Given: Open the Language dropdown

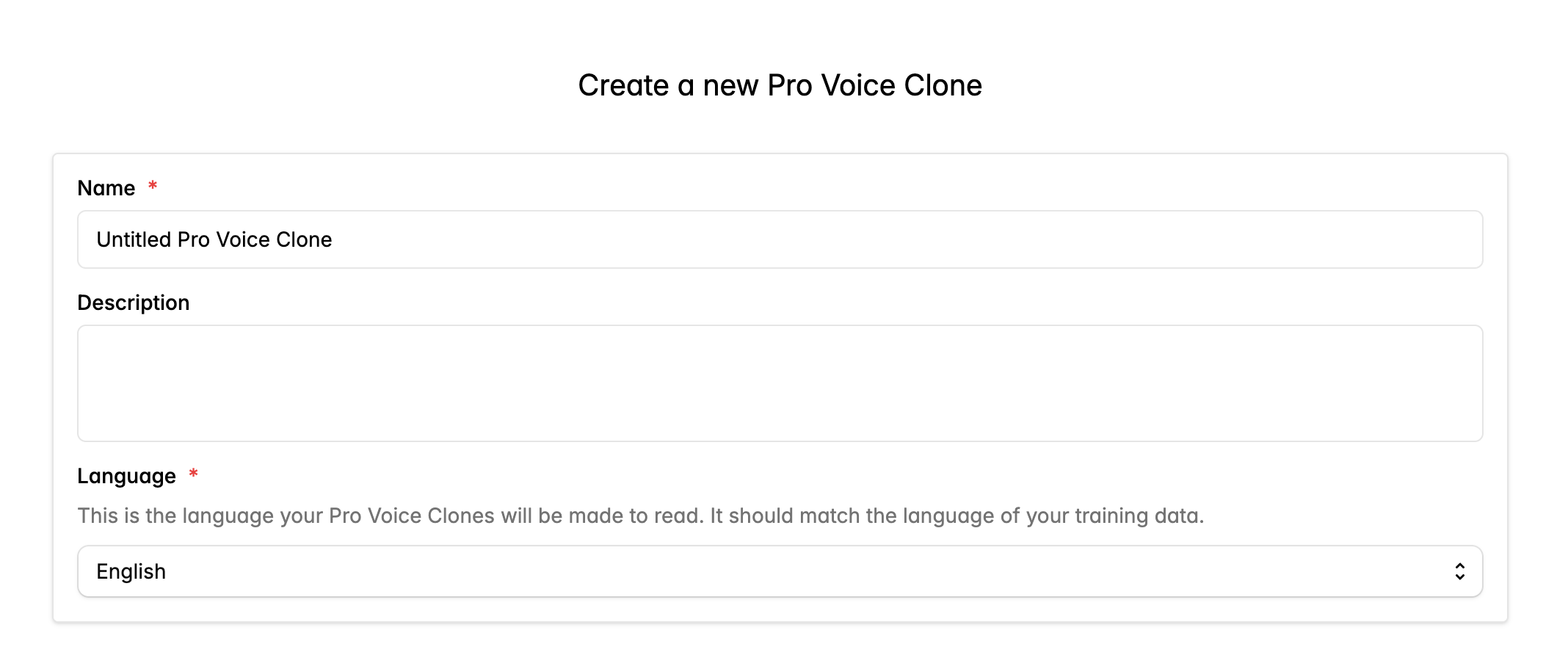Looking at the screenshot, I should 780,571.
